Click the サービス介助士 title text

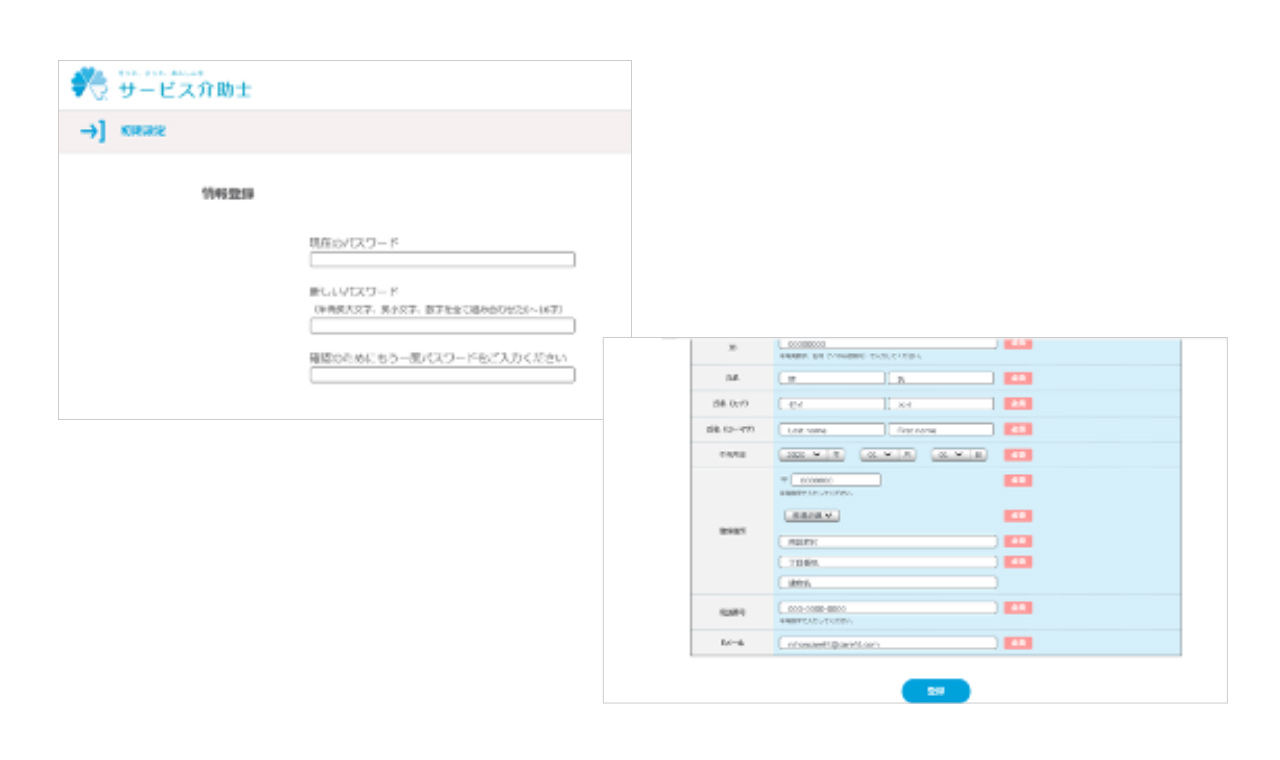[186, 89]
